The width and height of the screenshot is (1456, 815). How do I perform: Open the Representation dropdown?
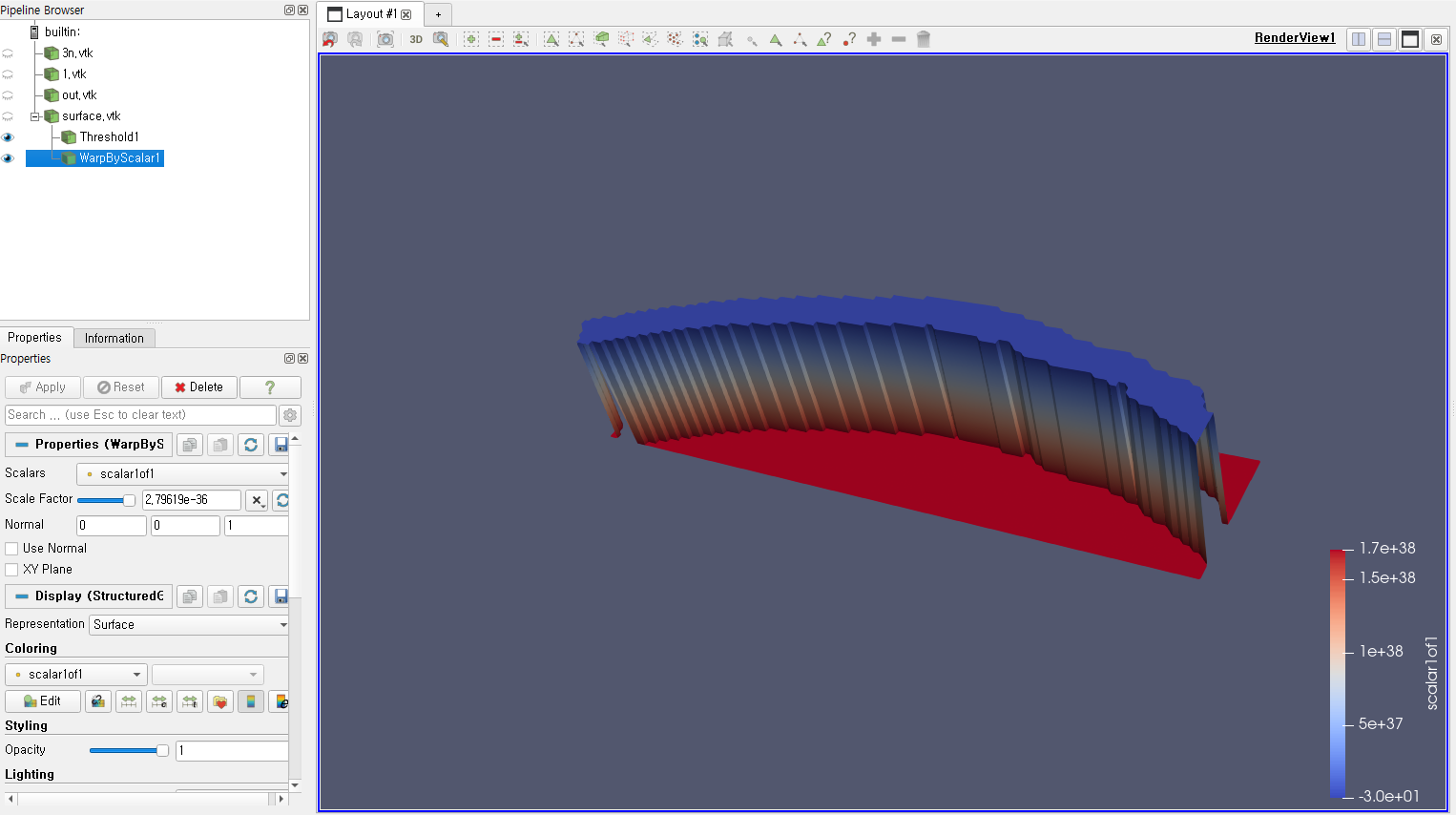tap(190, 625)
